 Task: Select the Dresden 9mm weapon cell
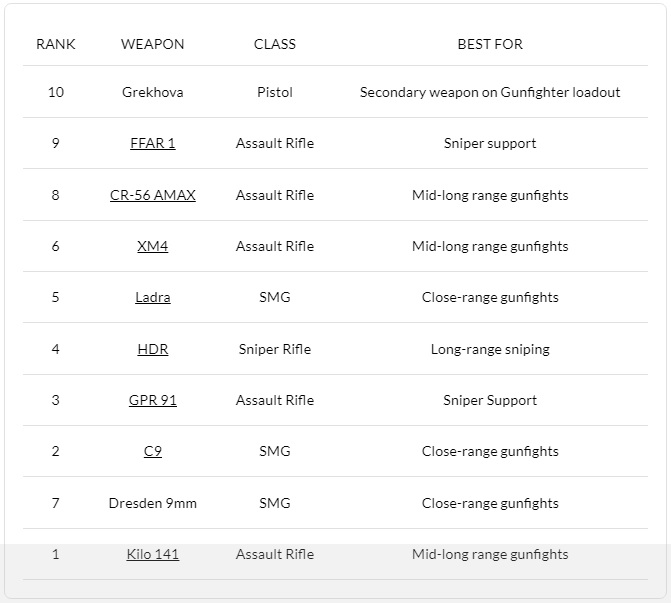click(x=152, y=503)
